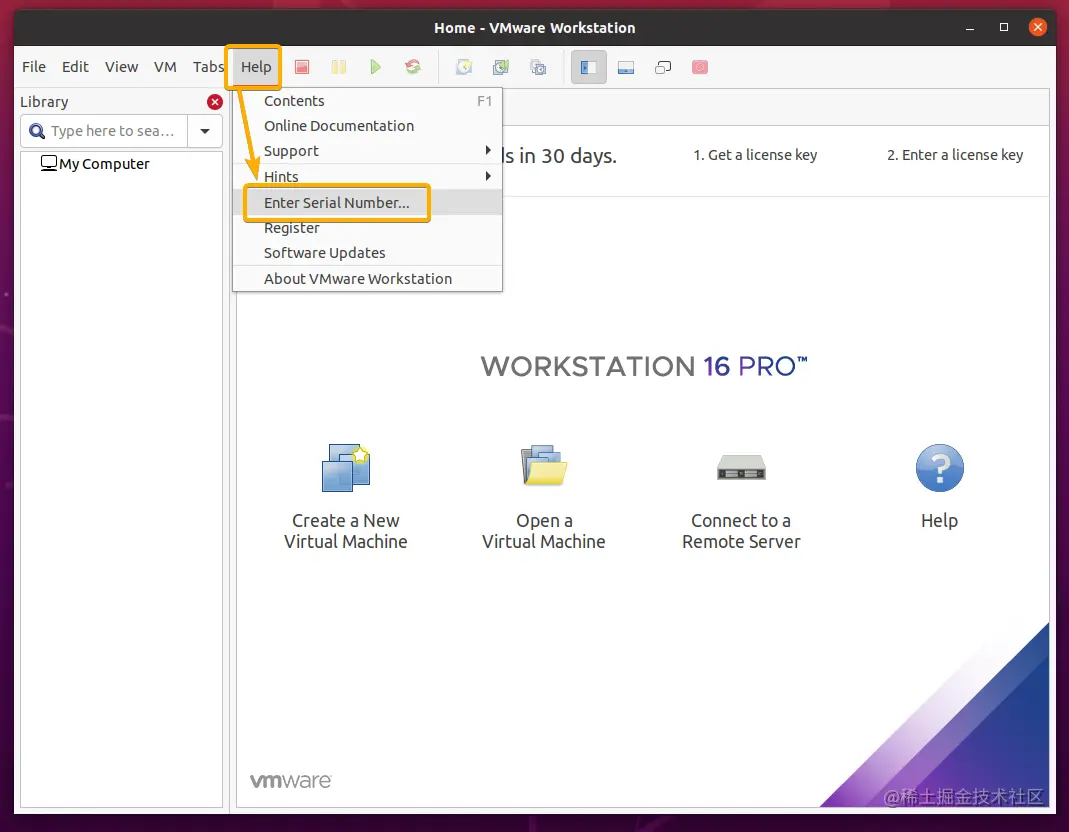This screenshot has width=1069, height=832.
Task: Open the library search filter dropdown
Action: pos(205,131)
